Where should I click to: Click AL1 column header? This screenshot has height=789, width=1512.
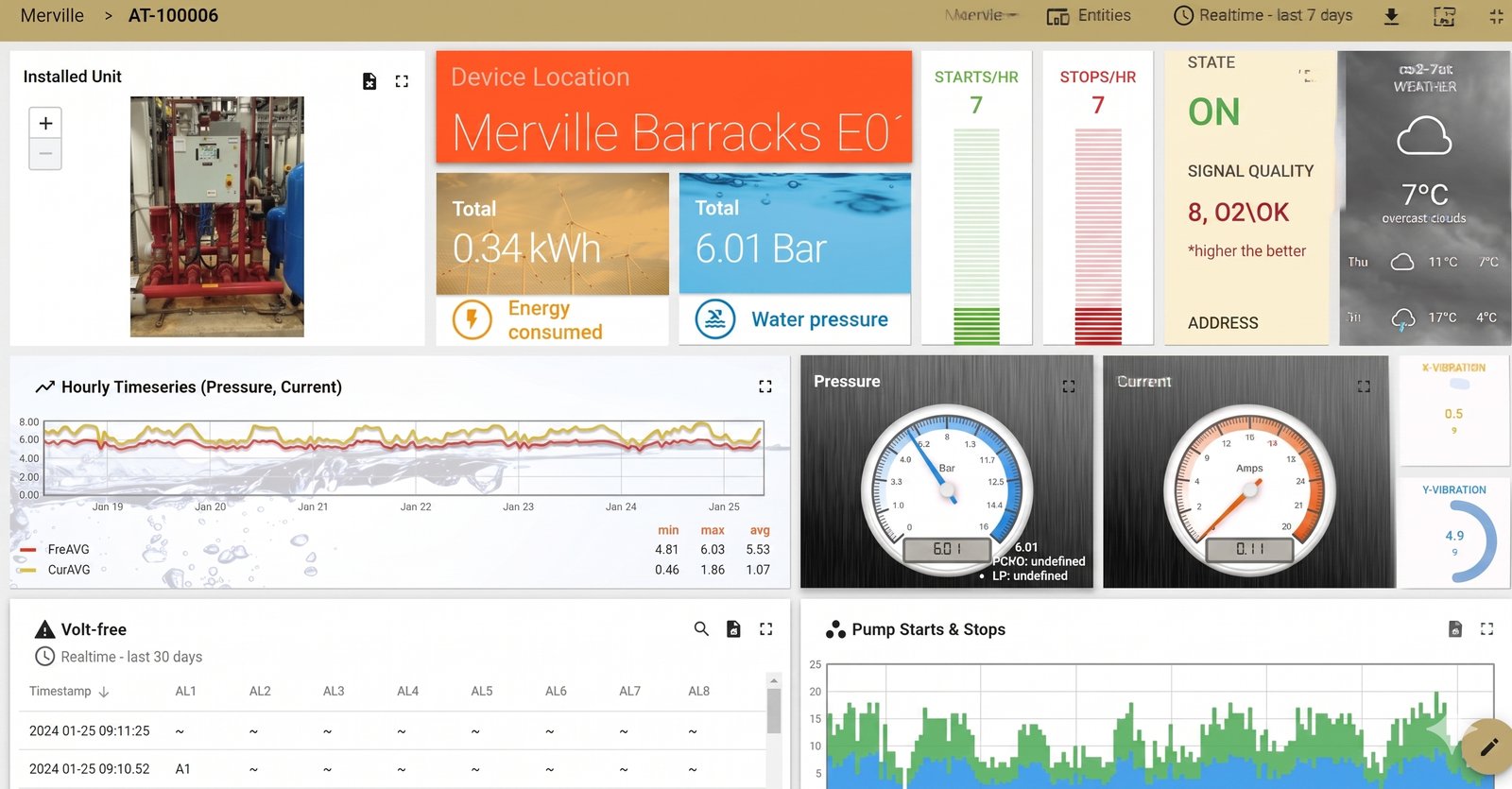(x=185, y=691)
